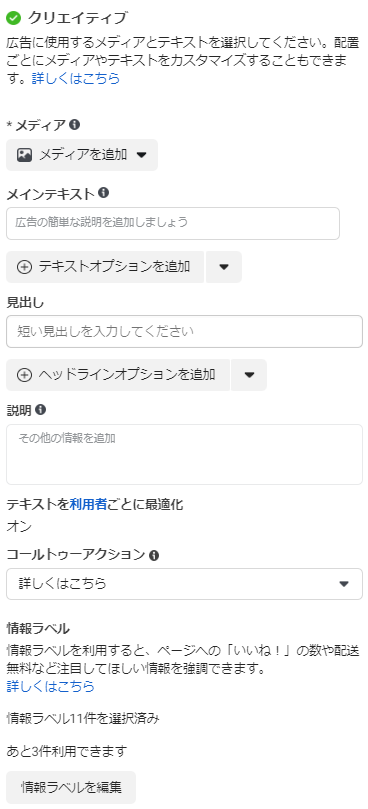Open the メディアを追加 dropdown arrow

141,155
